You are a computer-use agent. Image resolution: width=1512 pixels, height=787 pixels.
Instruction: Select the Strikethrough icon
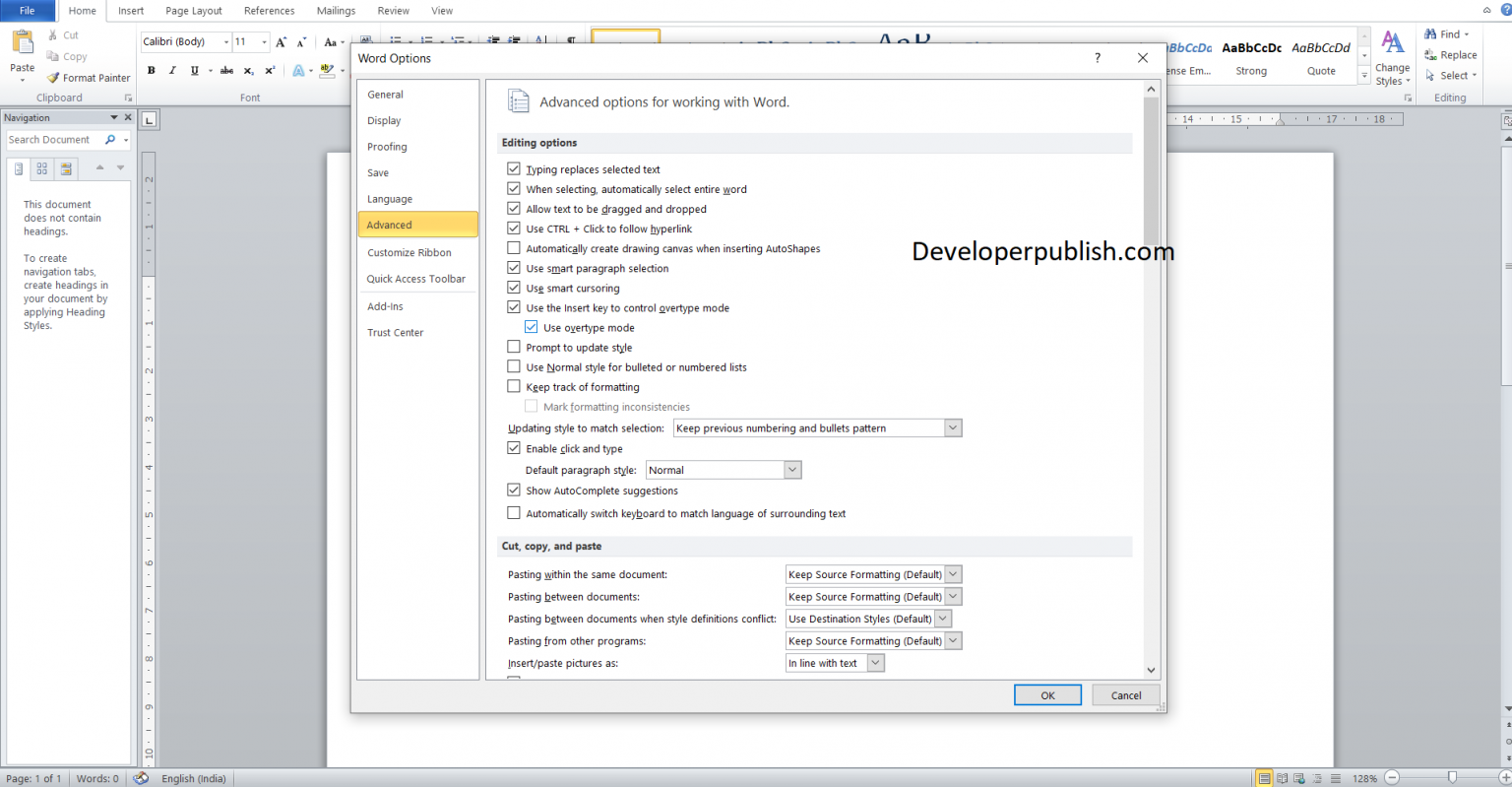[x=226, y=70]
